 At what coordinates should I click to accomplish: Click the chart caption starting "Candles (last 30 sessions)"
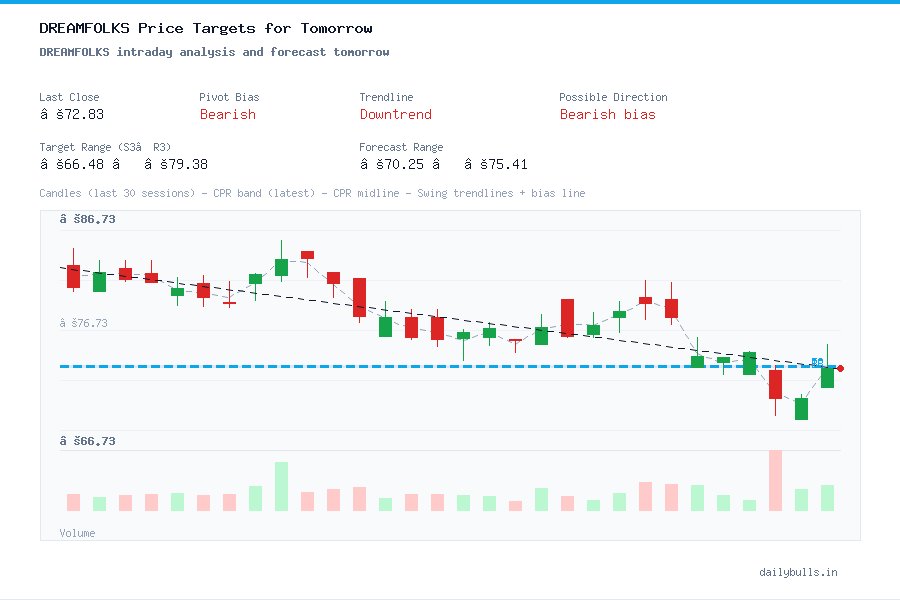point(312,193)
